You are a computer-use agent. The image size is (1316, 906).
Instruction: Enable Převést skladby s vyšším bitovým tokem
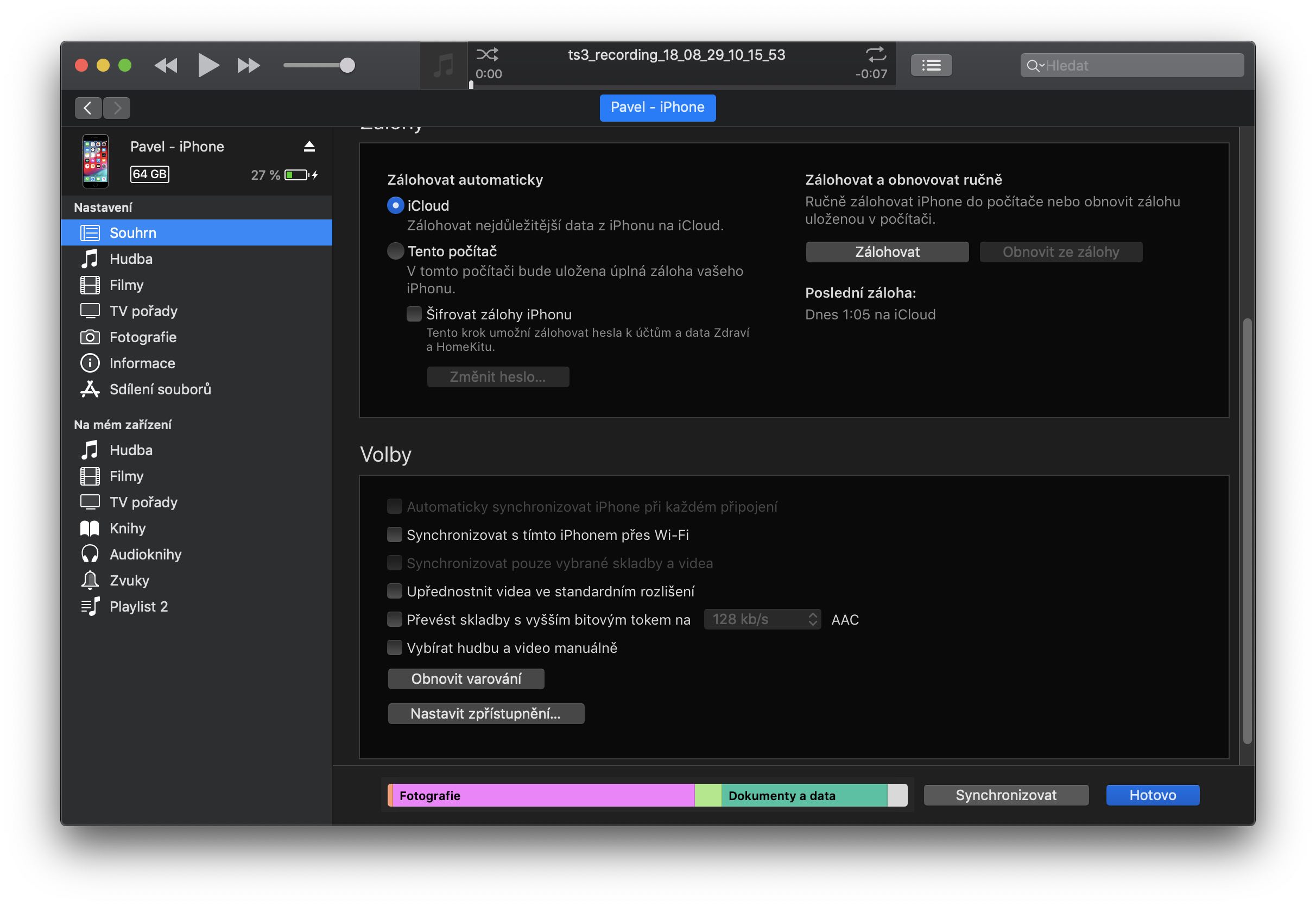(x=394, y=619)
